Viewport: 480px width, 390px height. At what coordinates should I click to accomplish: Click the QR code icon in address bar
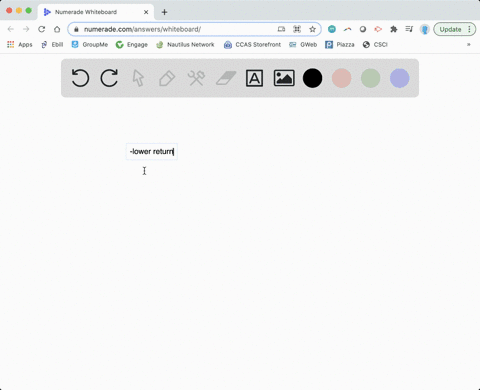tap(297, 29)
